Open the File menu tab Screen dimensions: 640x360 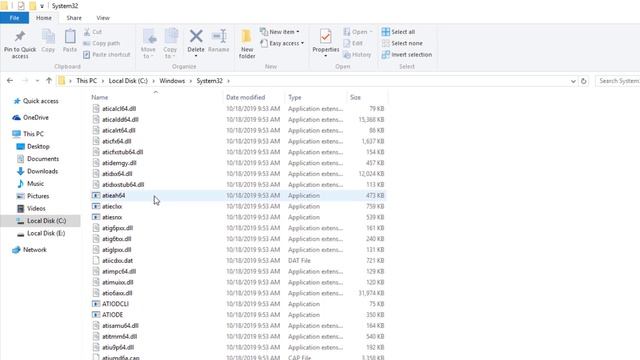(x=14, y=18)
